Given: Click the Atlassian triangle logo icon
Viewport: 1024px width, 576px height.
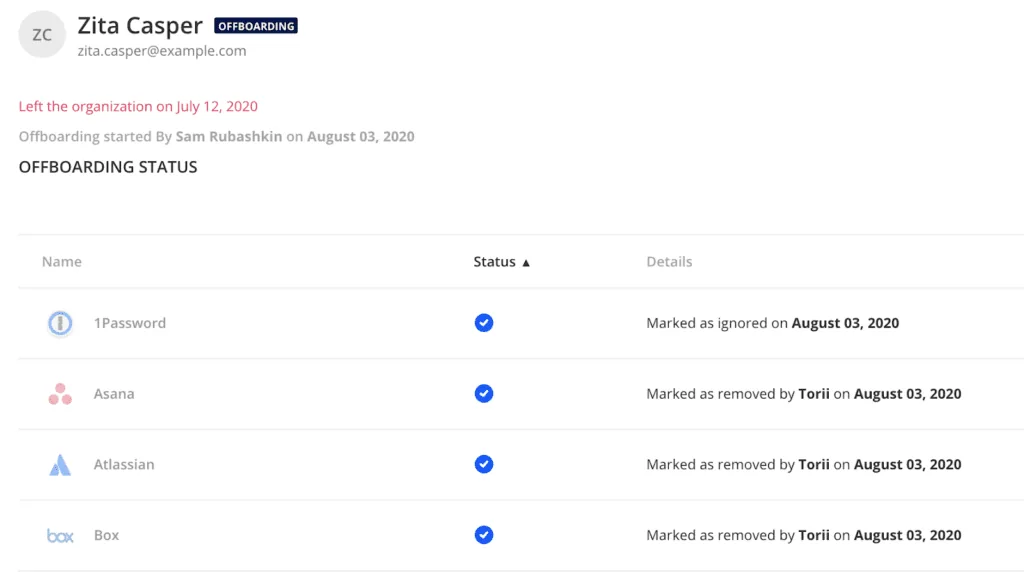Looking at the screenshot, I should click(x=60, y=465).
